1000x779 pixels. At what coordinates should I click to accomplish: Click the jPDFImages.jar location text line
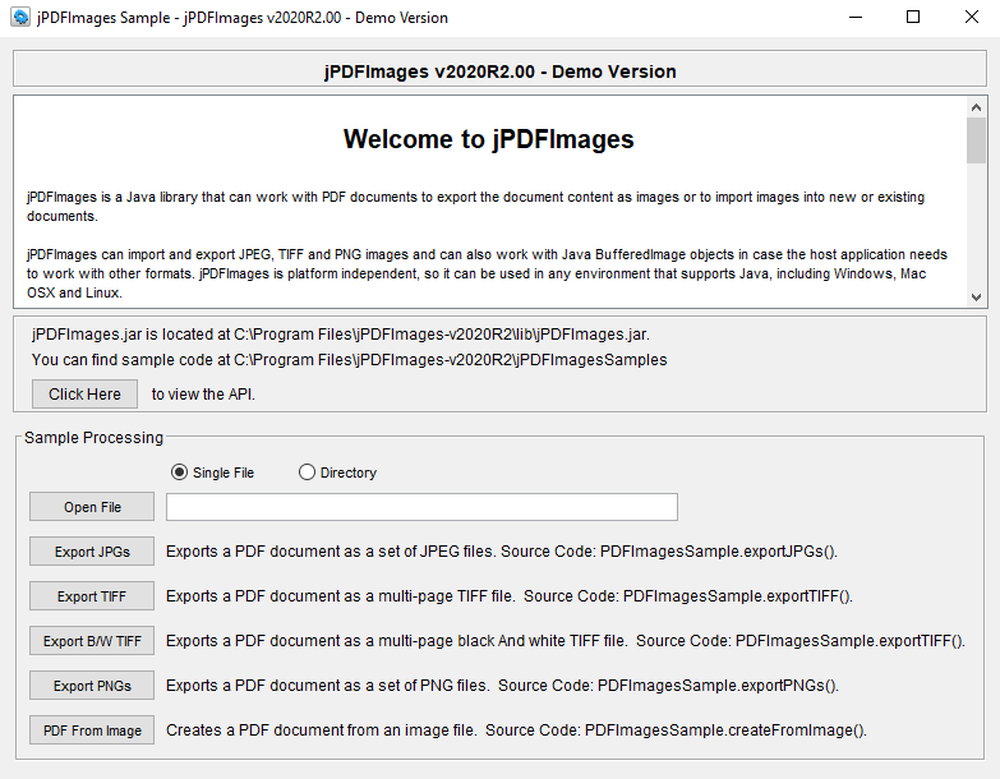point(341,334)
